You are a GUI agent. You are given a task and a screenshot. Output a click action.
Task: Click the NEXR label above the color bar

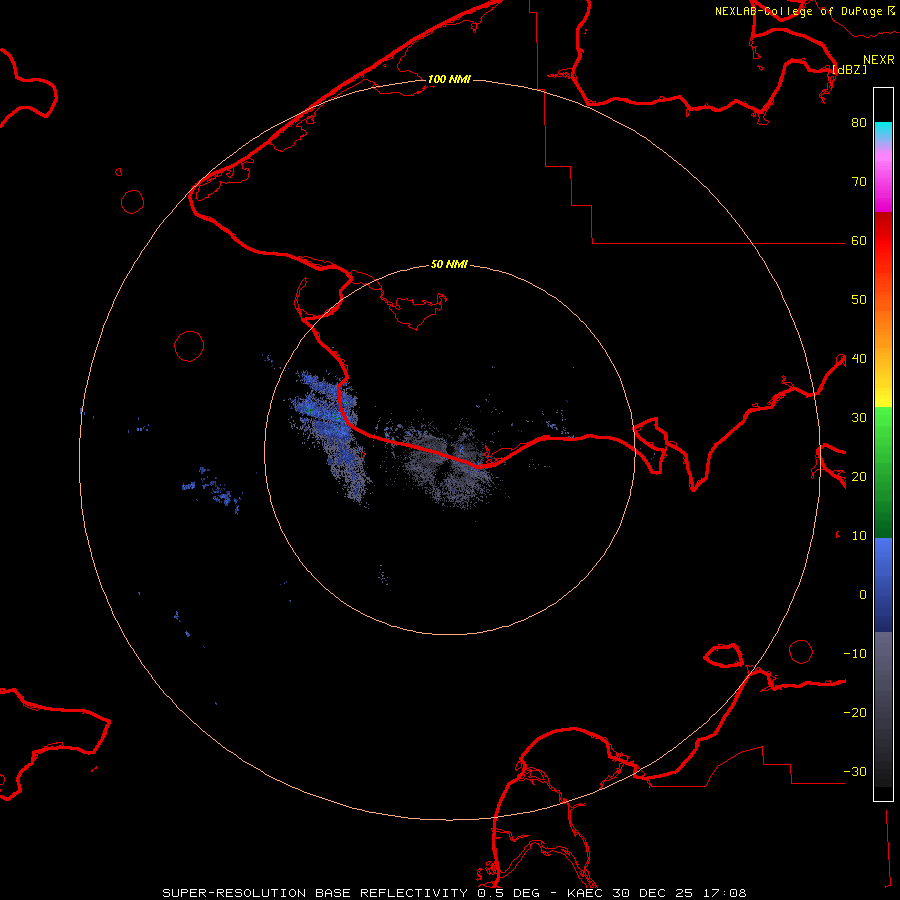click(879, 60)
